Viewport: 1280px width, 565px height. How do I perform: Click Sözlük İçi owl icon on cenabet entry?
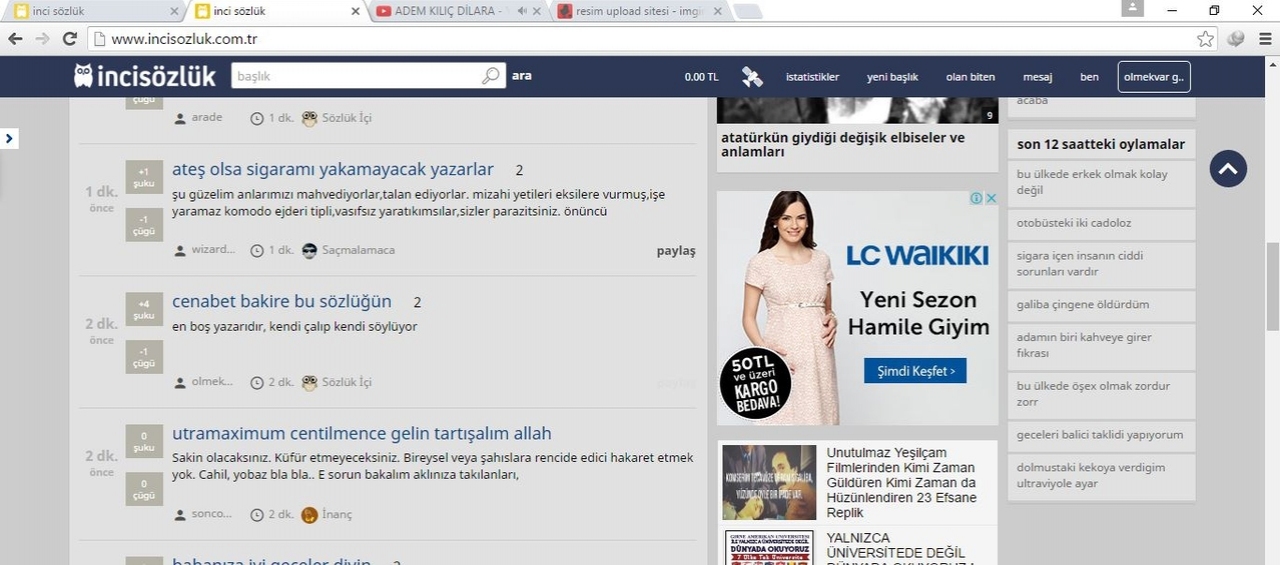point(310,382)
